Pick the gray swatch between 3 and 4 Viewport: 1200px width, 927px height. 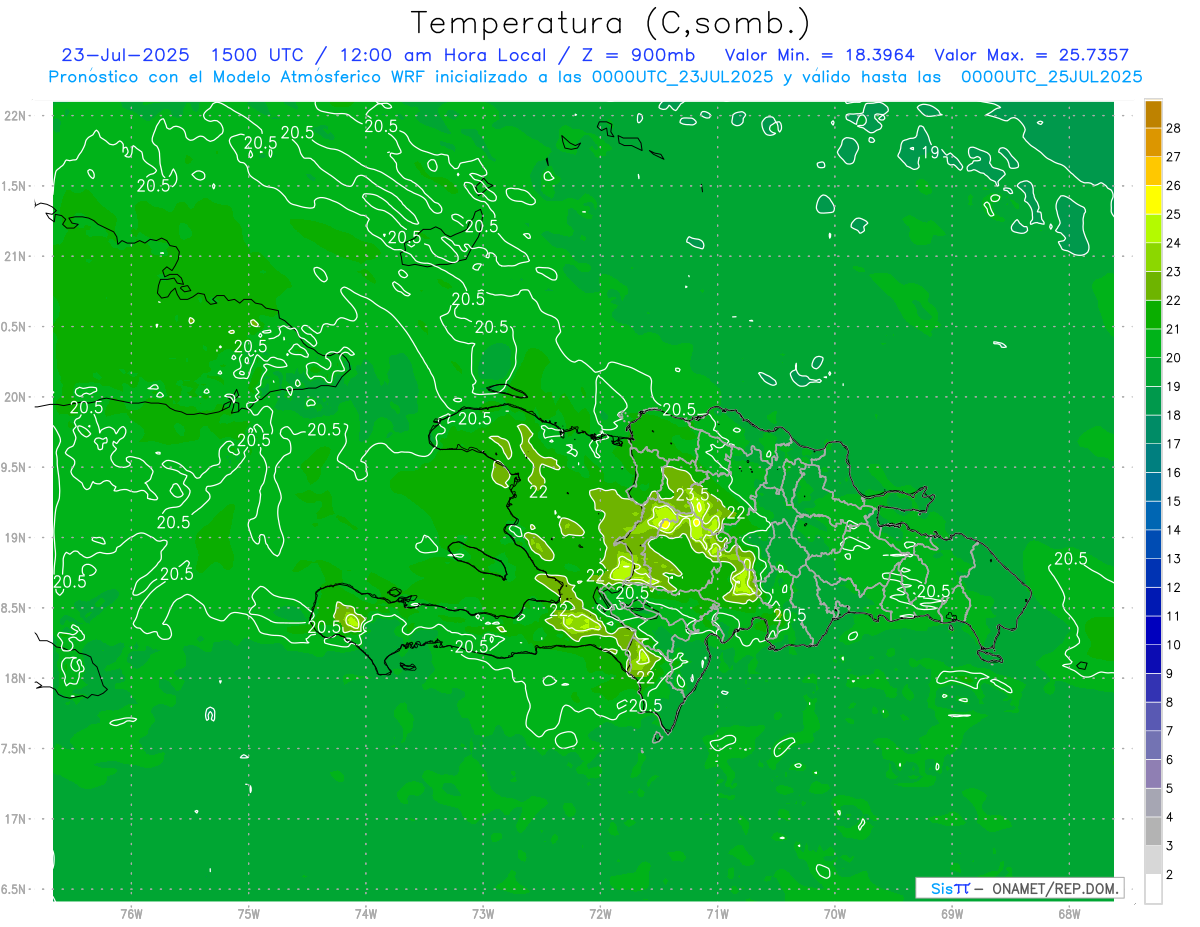(x=1153, y=831)
